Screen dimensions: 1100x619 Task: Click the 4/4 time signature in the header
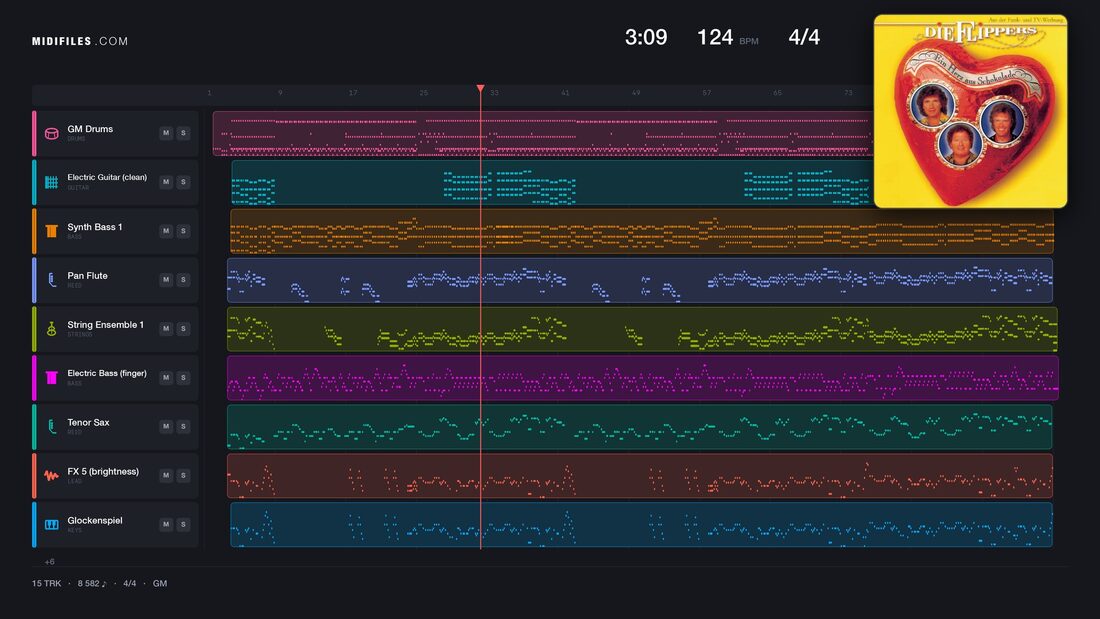coord(804,37)
